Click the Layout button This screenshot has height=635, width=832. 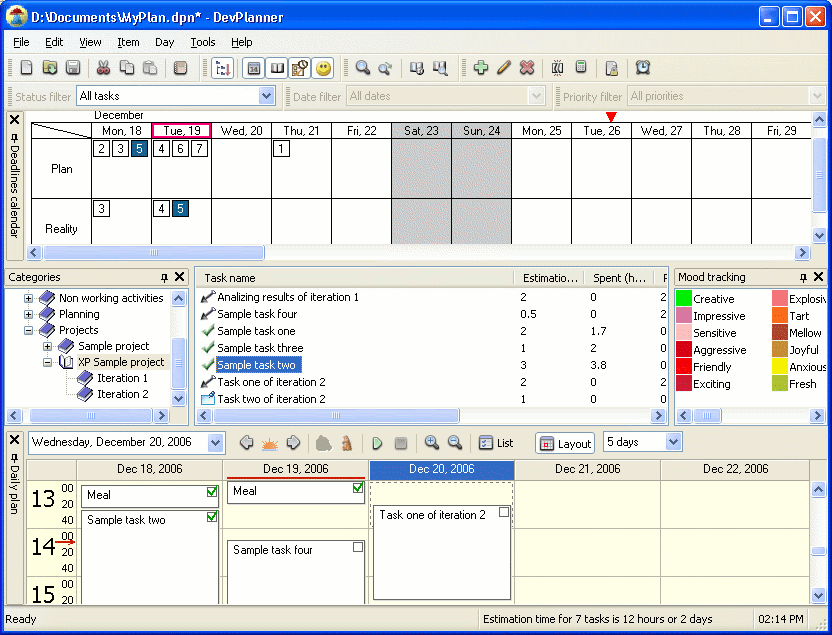coord(565,443)
